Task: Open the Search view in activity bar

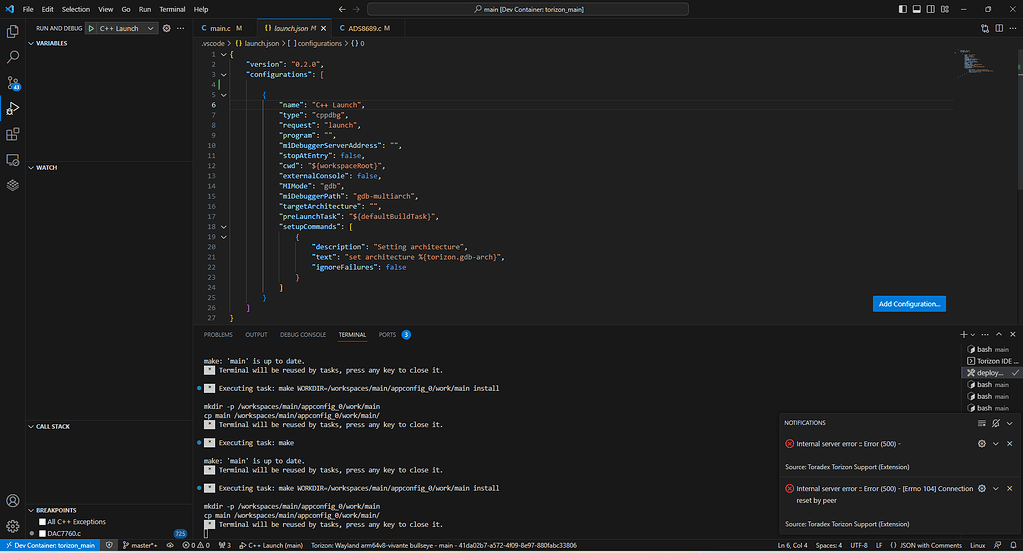Action: point(12,57)
